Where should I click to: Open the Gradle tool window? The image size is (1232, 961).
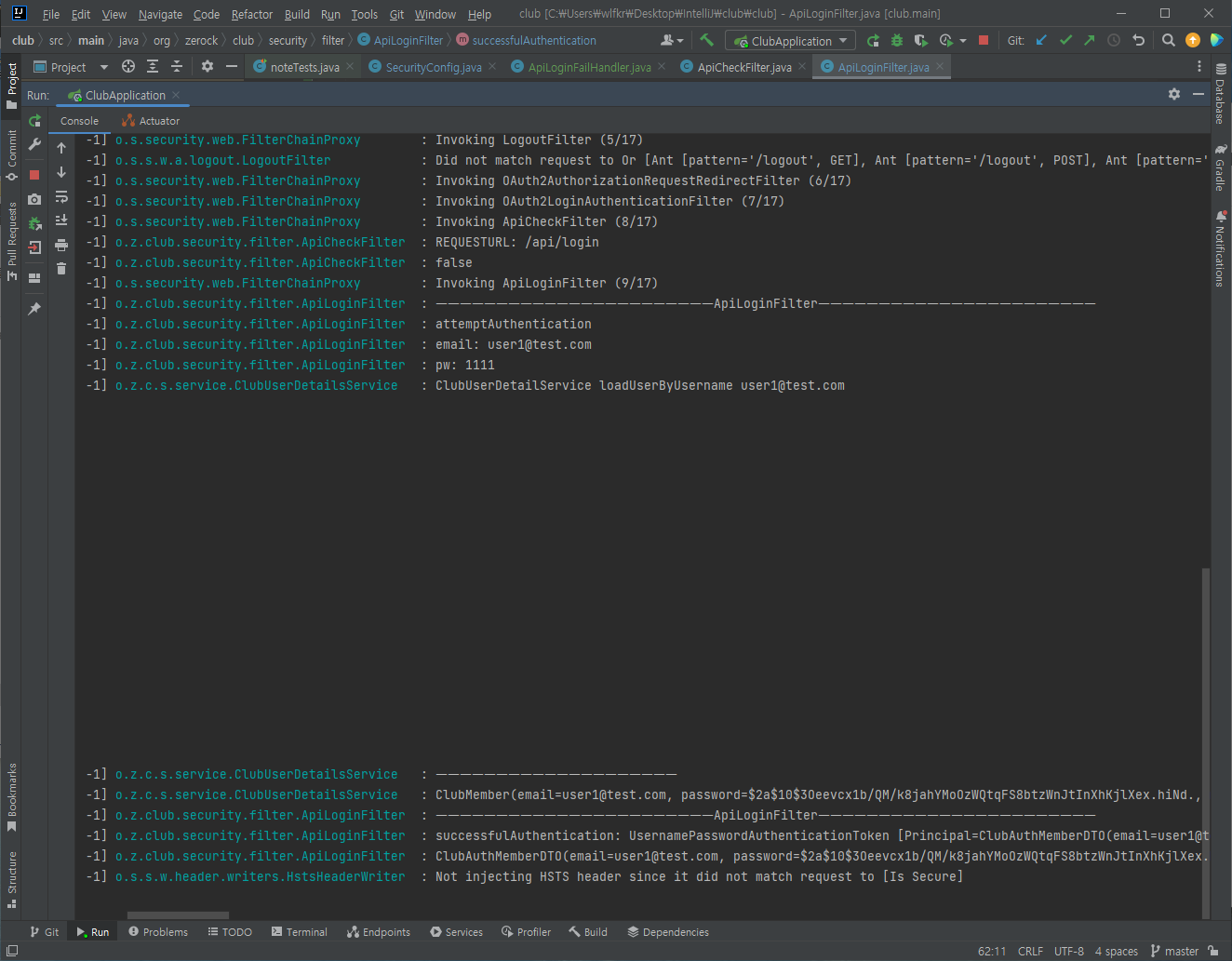point(1220,167)
